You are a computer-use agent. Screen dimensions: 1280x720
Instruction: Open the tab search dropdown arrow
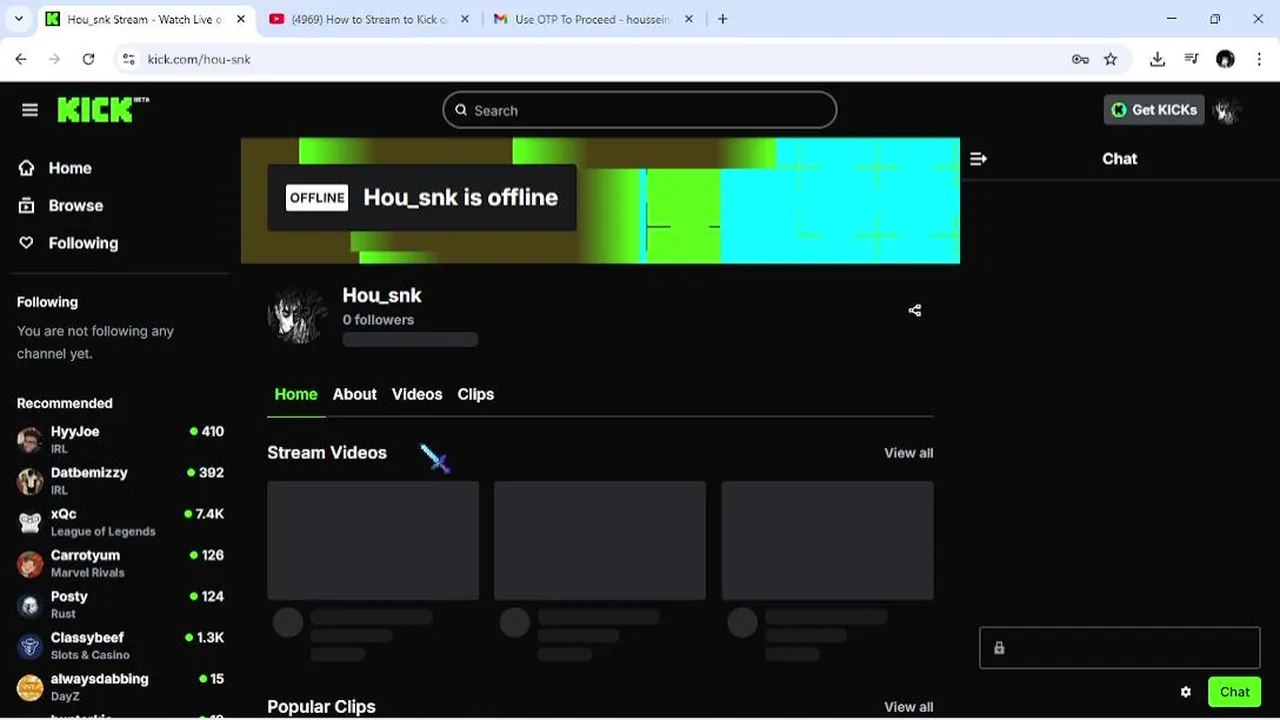tap(18, 19)
